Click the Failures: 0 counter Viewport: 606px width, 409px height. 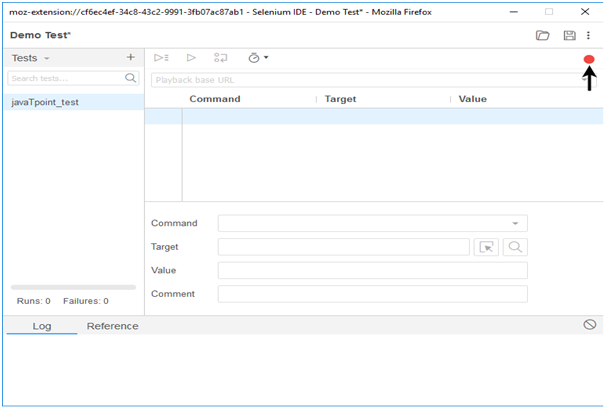click(86, 301)
